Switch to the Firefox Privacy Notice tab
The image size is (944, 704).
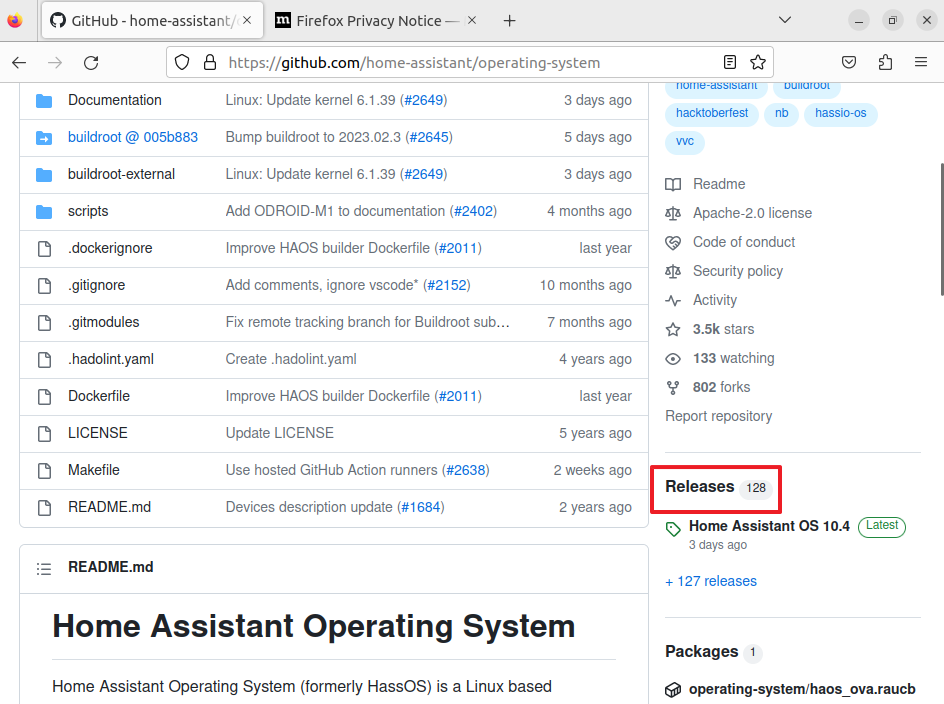point(376,20)
